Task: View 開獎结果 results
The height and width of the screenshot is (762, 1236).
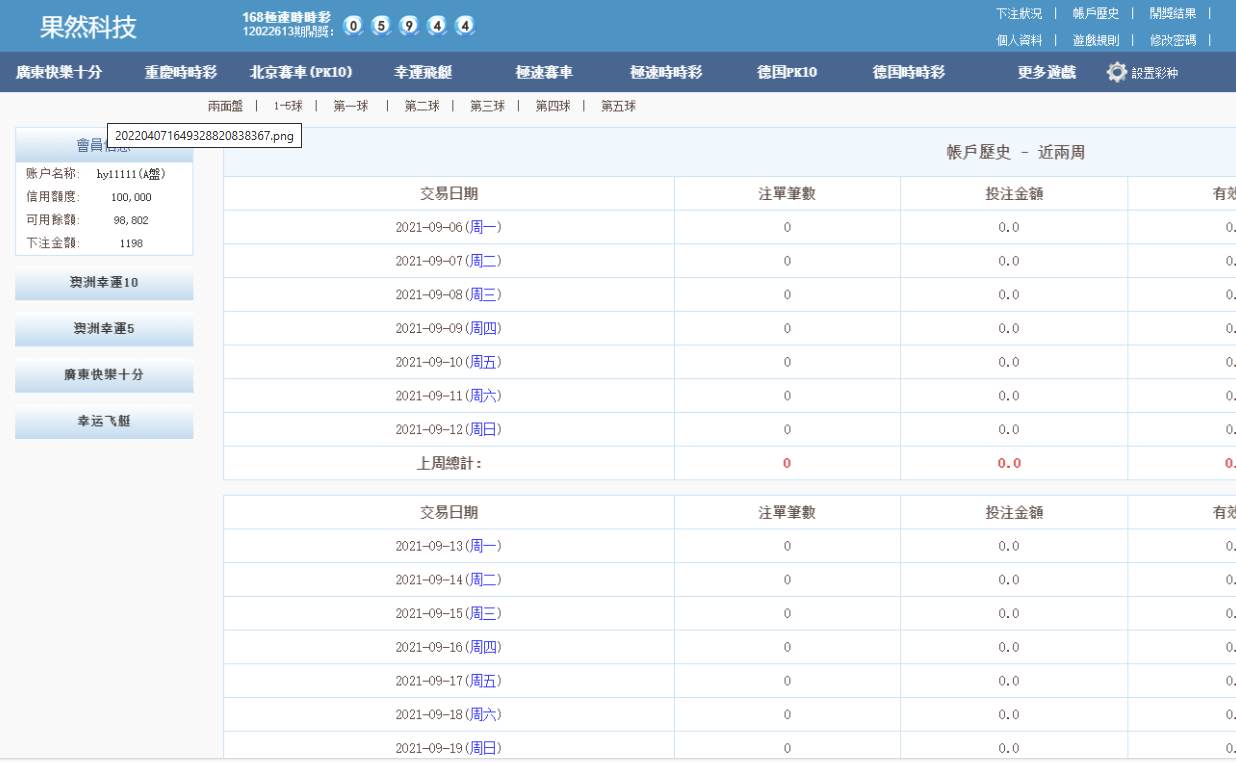Action: pyautogui.click(x=1173, y=13)
